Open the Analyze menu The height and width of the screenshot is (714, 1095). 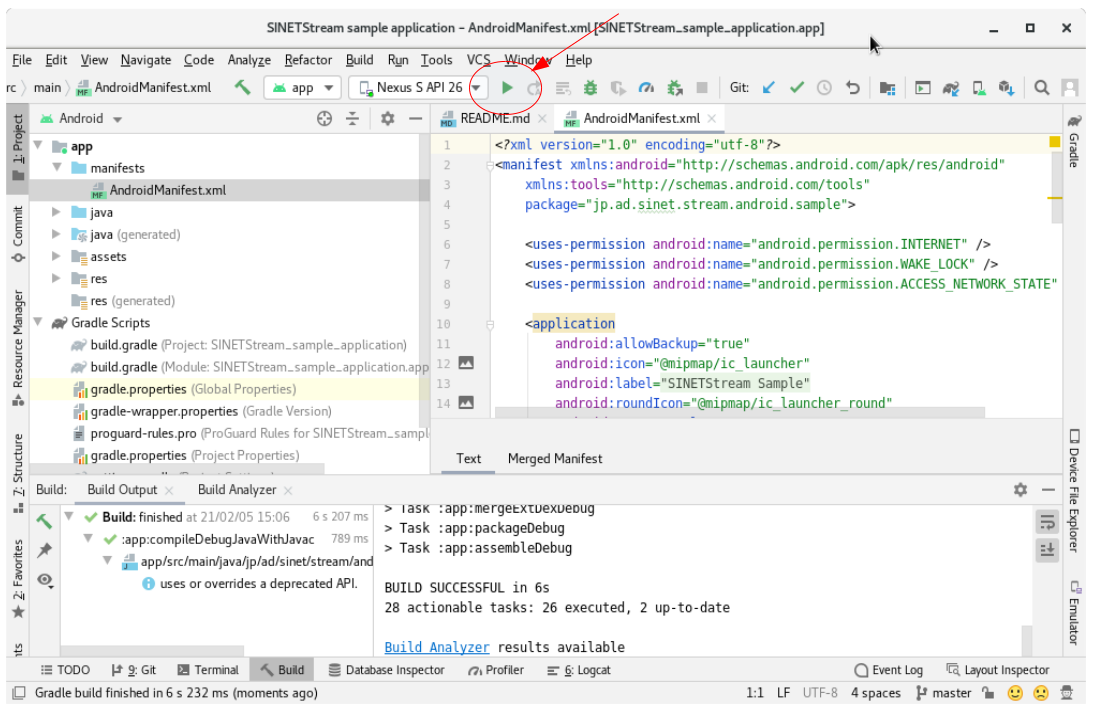249,60
